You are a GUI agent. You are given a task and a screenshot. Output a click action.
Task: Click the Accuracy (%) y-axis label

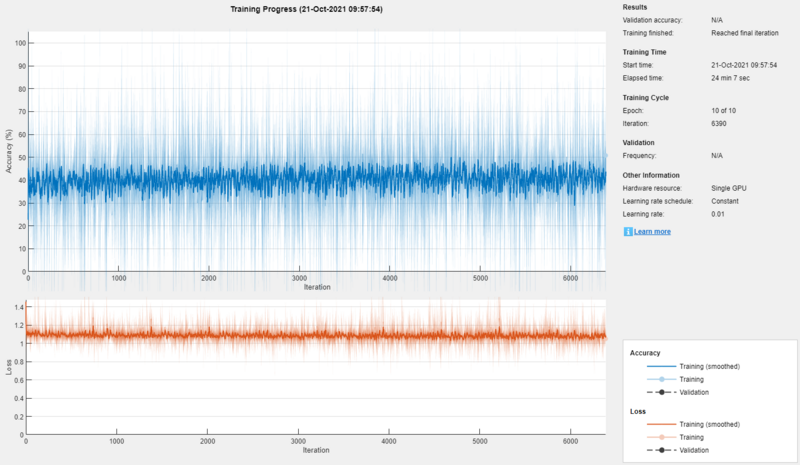click(8, 154)
